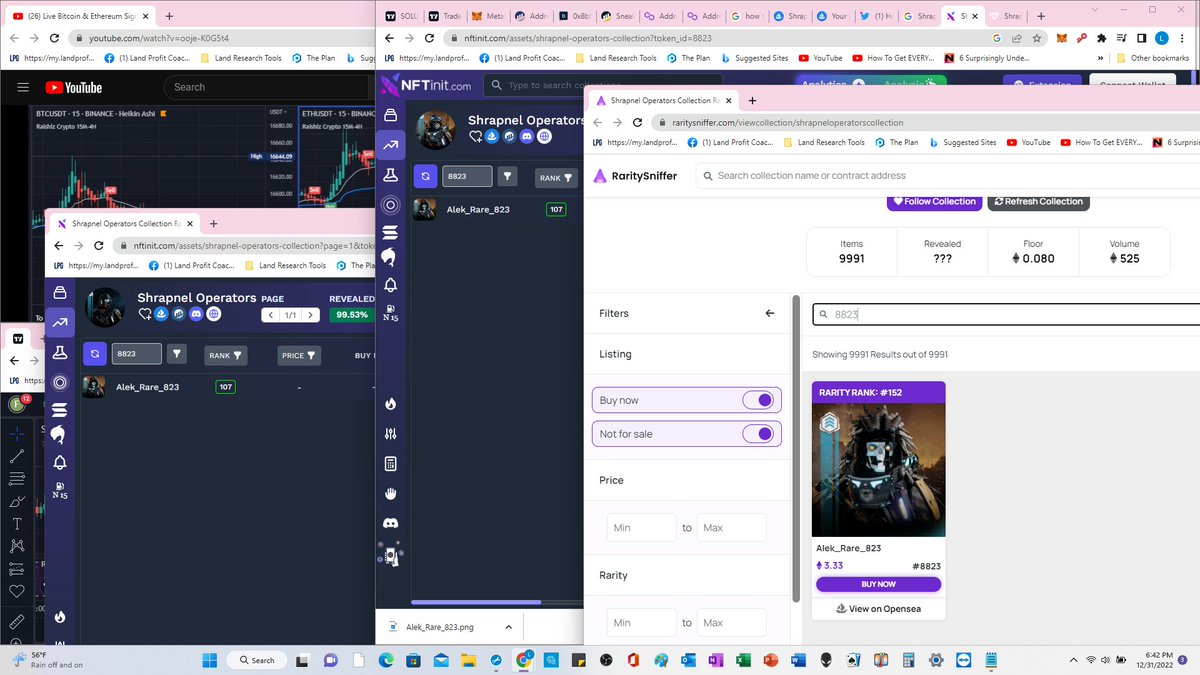This screenshot has height=675, width=1200.
Task: Open Microsoft Edge from taskbar
Action: click(x=386, y=660)
